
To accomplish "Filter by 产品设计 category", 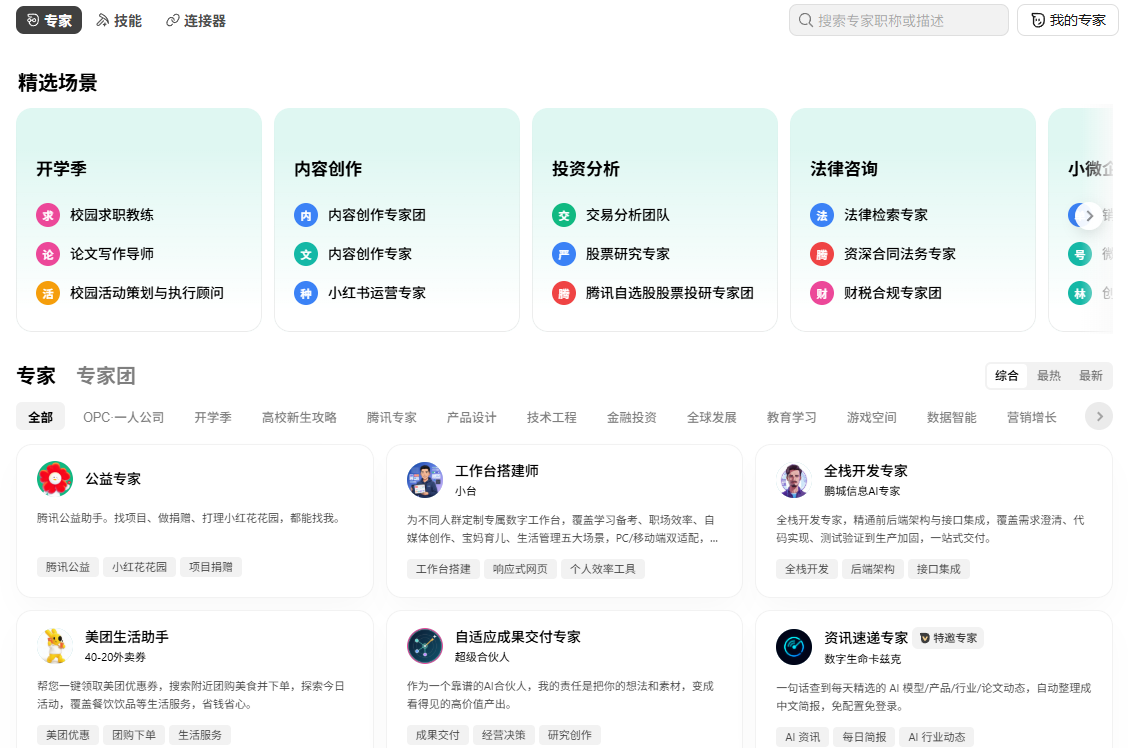I will coord(471,417).
